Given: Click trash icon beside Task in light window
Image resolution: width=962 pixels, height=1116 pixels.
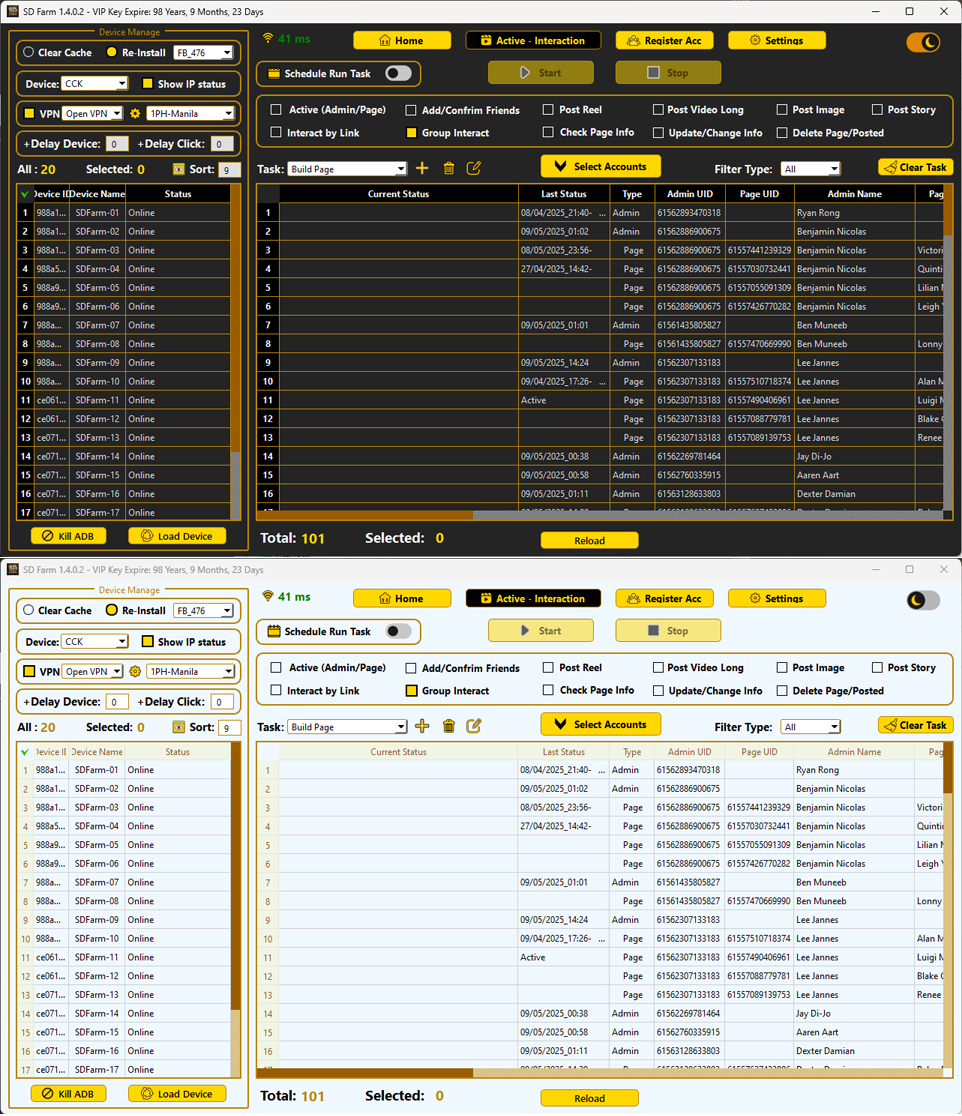Looking at the screenshot, I should pos(449,726).
